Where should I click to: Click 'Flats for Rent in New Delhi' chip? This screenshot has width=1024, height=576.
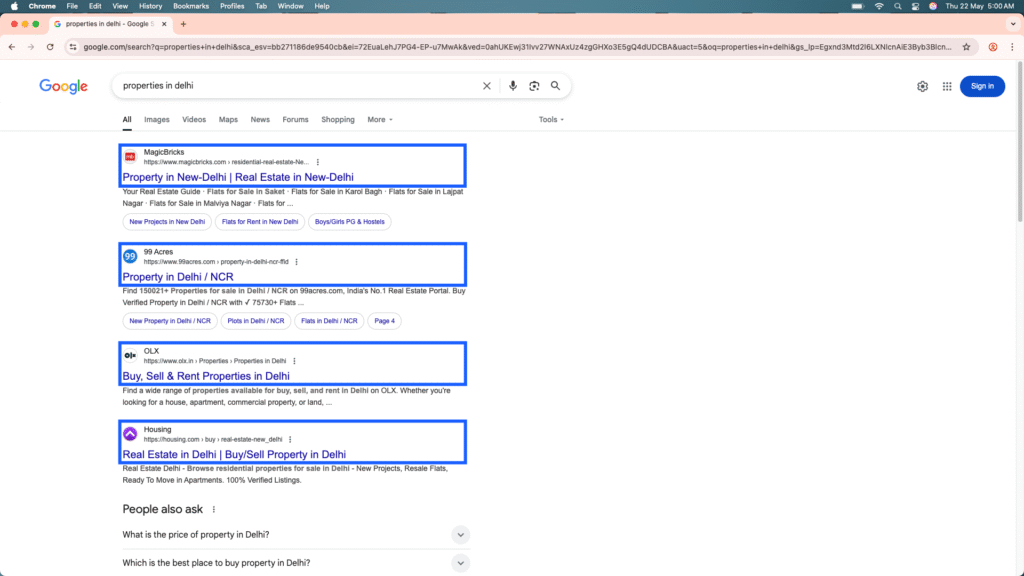(260, 222)
